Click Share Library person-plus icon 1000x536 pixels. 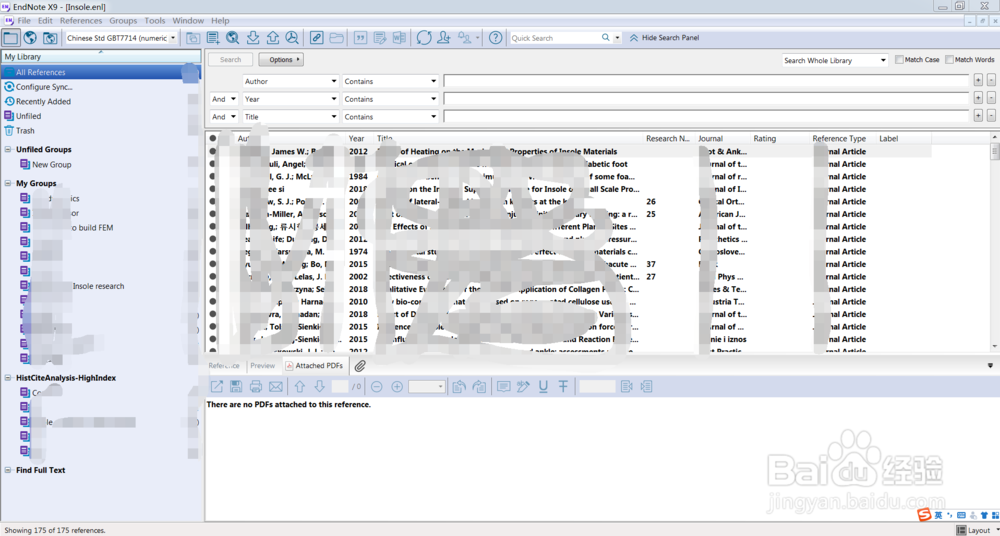point(444,38)
